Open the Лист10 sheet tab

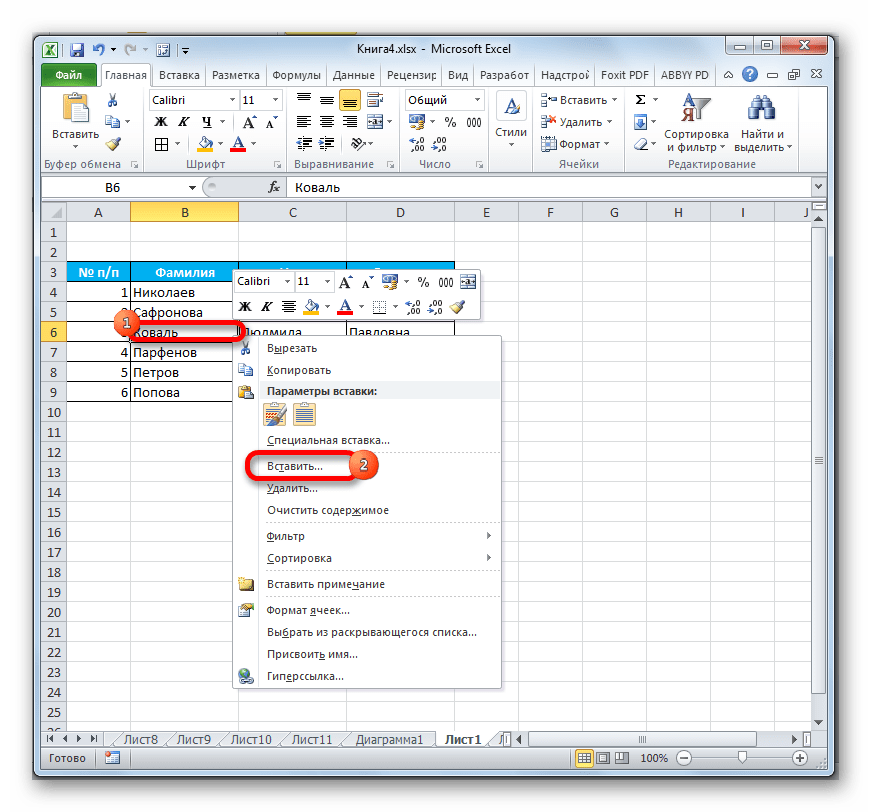(250, 740)
